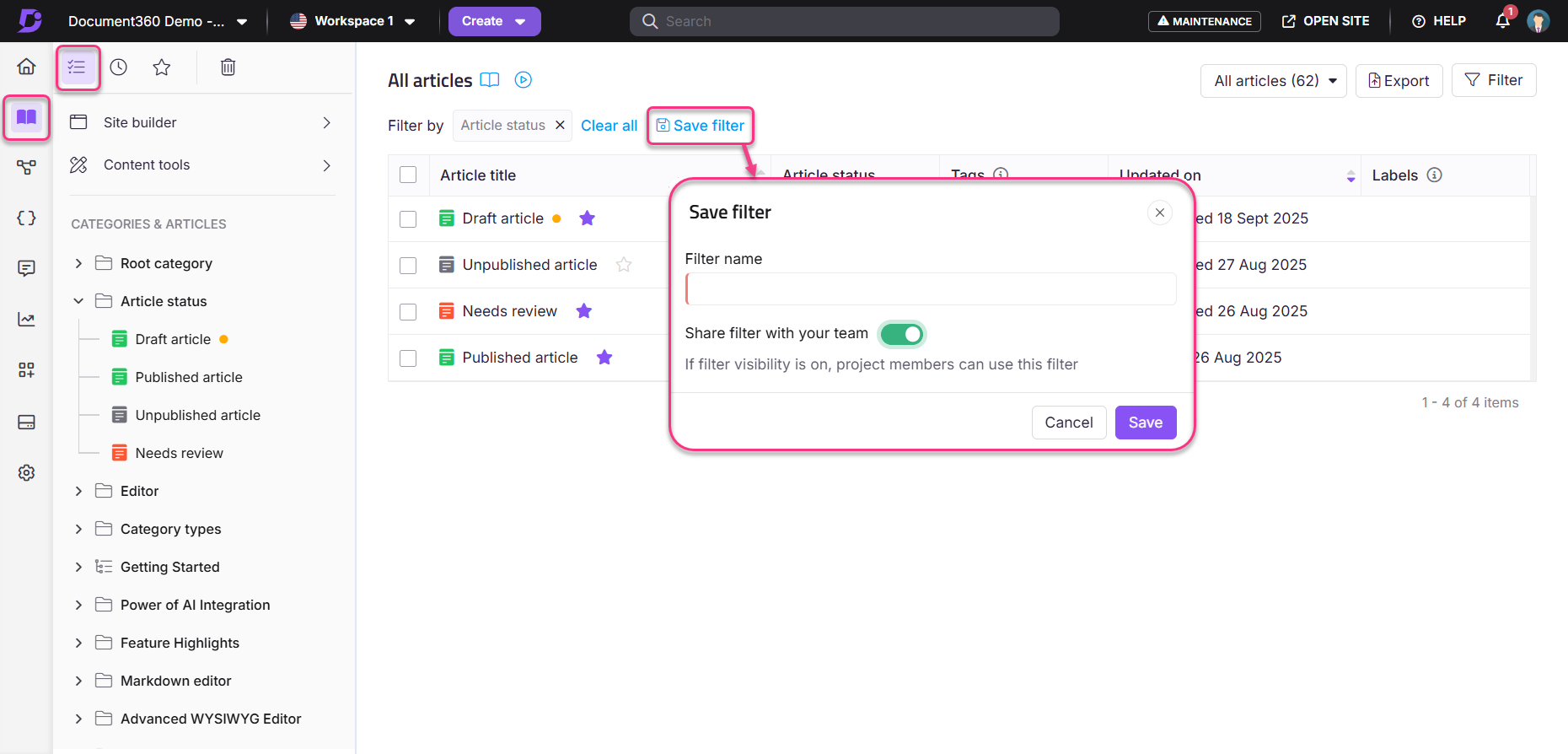Click the Clear all link
The width and height of the screenshot is (1568, 754).
609,126
